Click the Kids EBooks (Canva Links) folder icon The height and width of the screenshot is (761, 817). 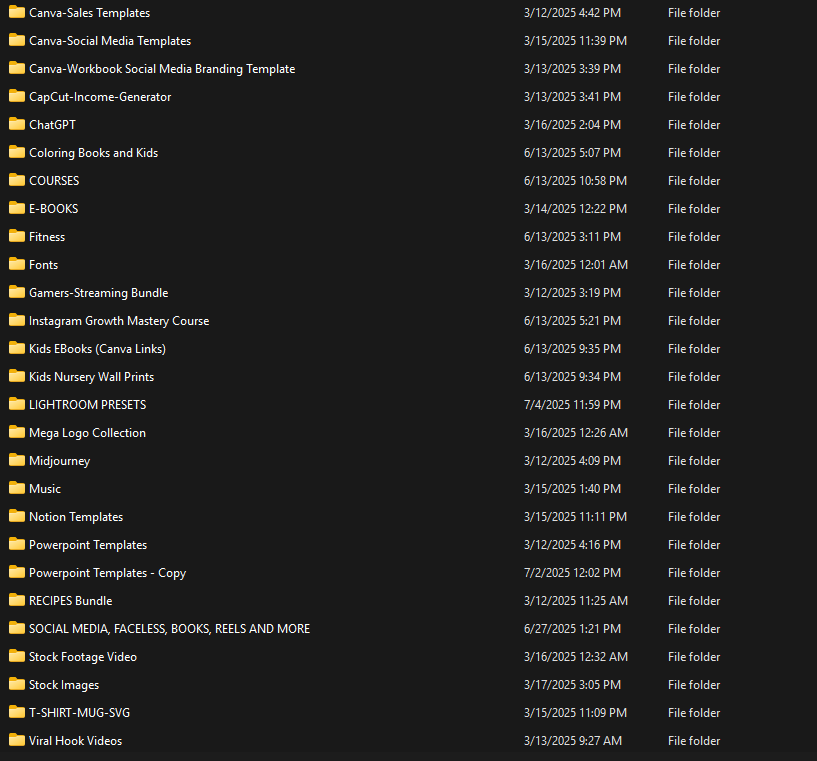17,348
